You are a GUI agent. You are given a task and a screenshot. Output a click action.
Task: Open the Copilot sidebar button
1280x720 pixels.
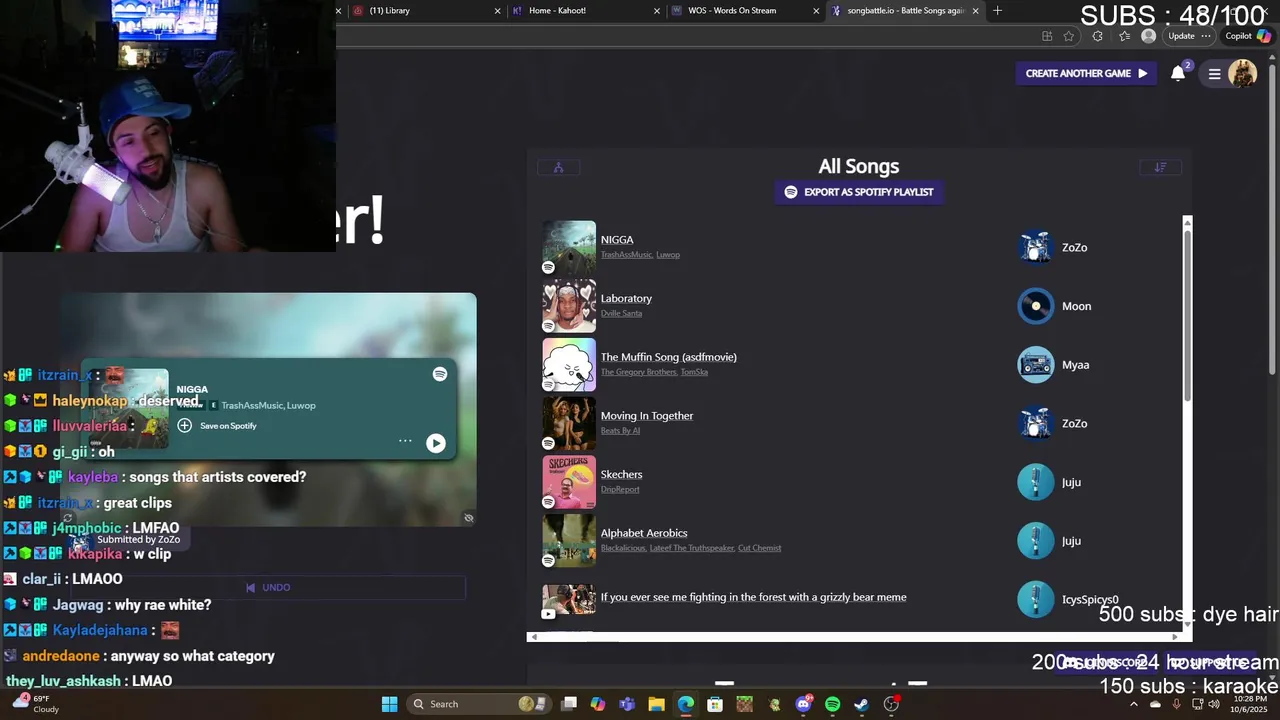1247,36
